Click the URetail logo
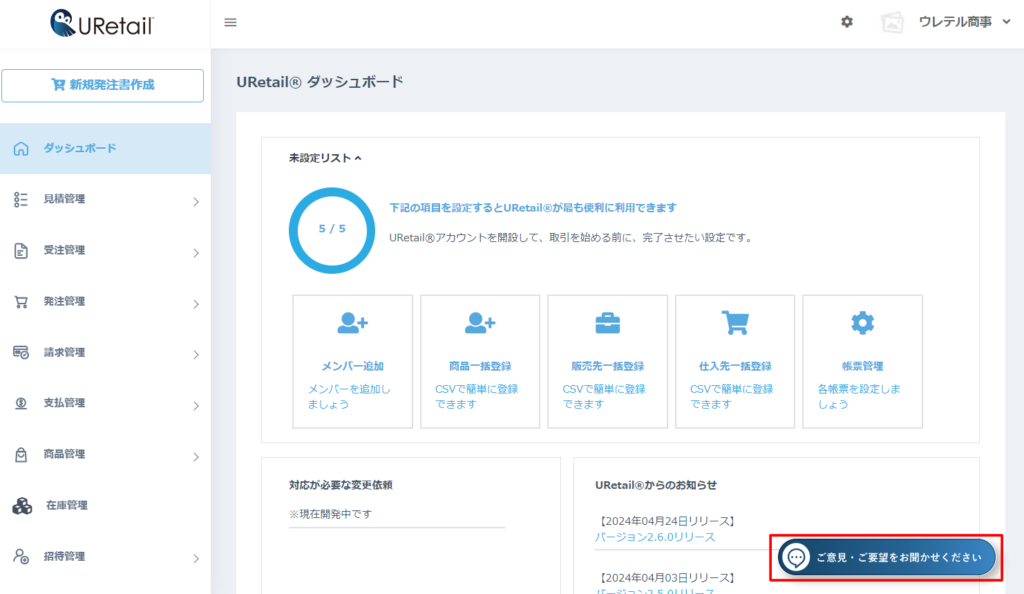This screenshot has width=1024, height=594. [x=103, y=23]
